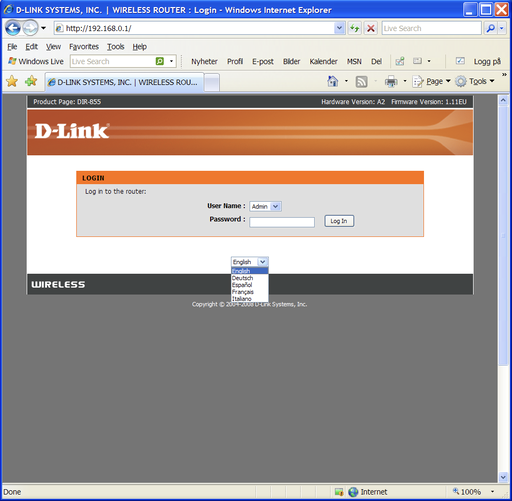
Task: Click the Home icon in command bar
Action: tap(333, 81)
